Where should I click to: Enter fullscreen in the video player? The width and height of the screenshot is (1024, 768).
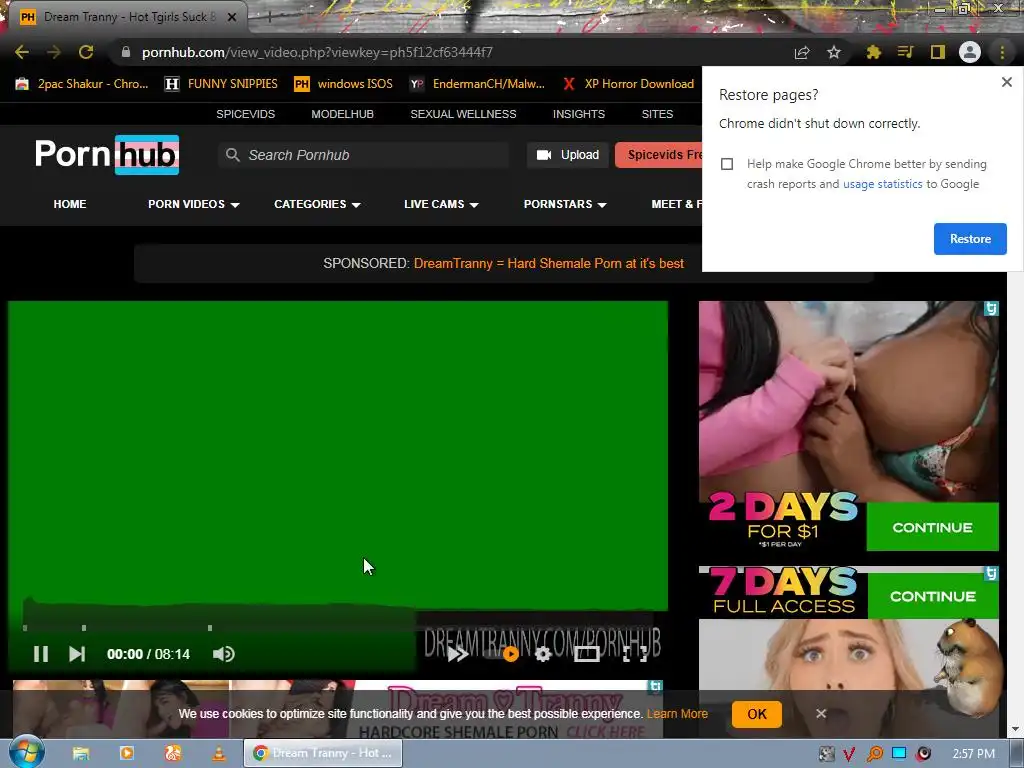(635, 654)
